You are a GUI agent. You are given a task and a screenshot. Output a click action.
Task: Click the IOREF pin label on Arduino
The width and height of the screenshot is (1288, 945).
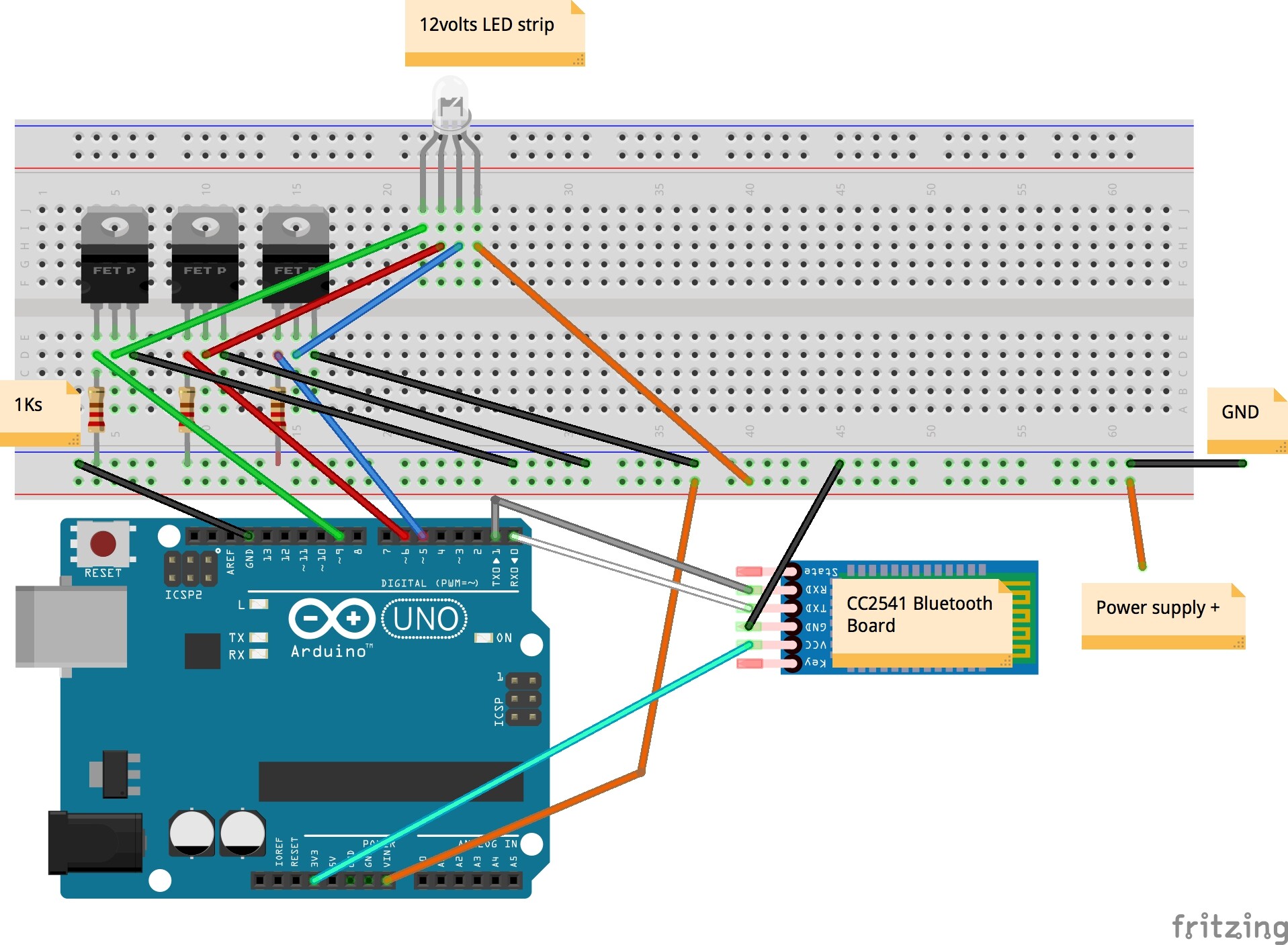278,852
